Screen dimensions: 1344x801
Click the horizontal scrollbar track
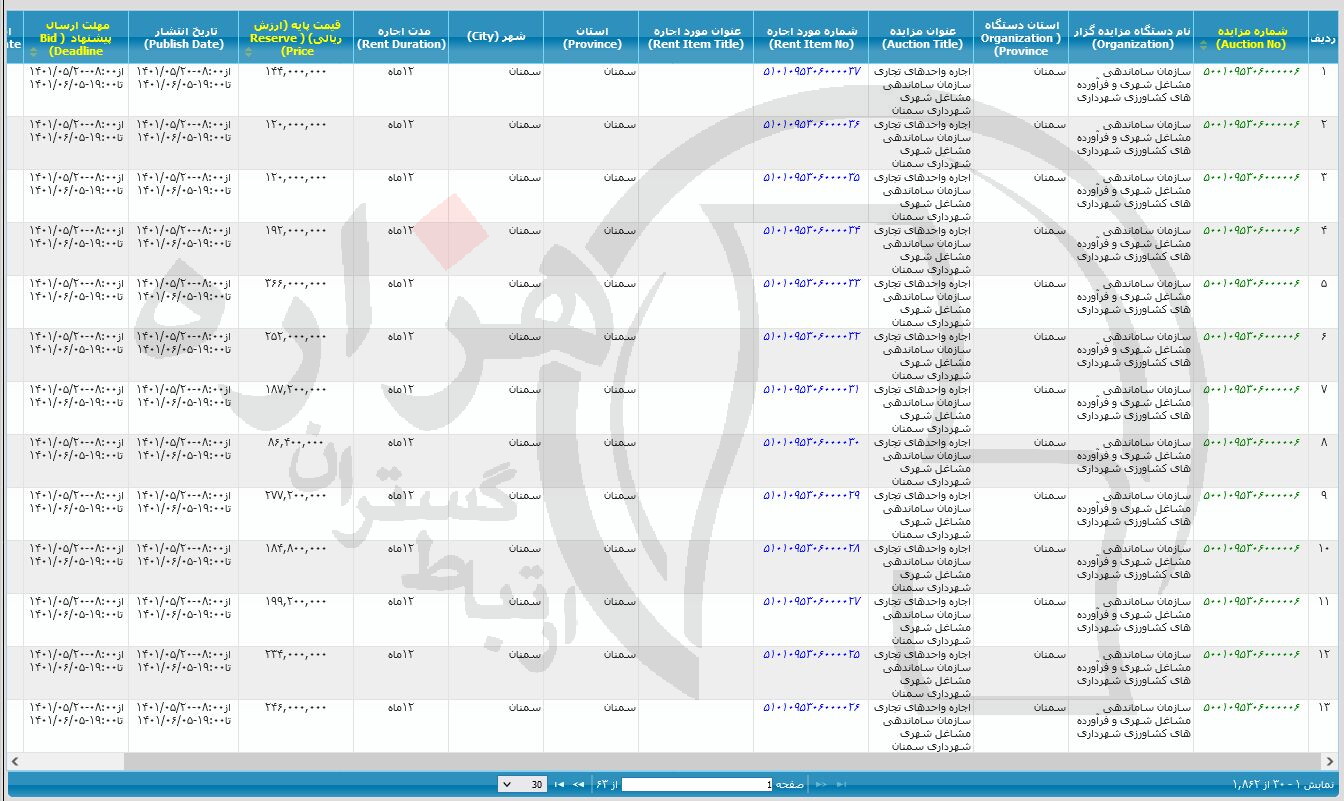coord(673,762)
